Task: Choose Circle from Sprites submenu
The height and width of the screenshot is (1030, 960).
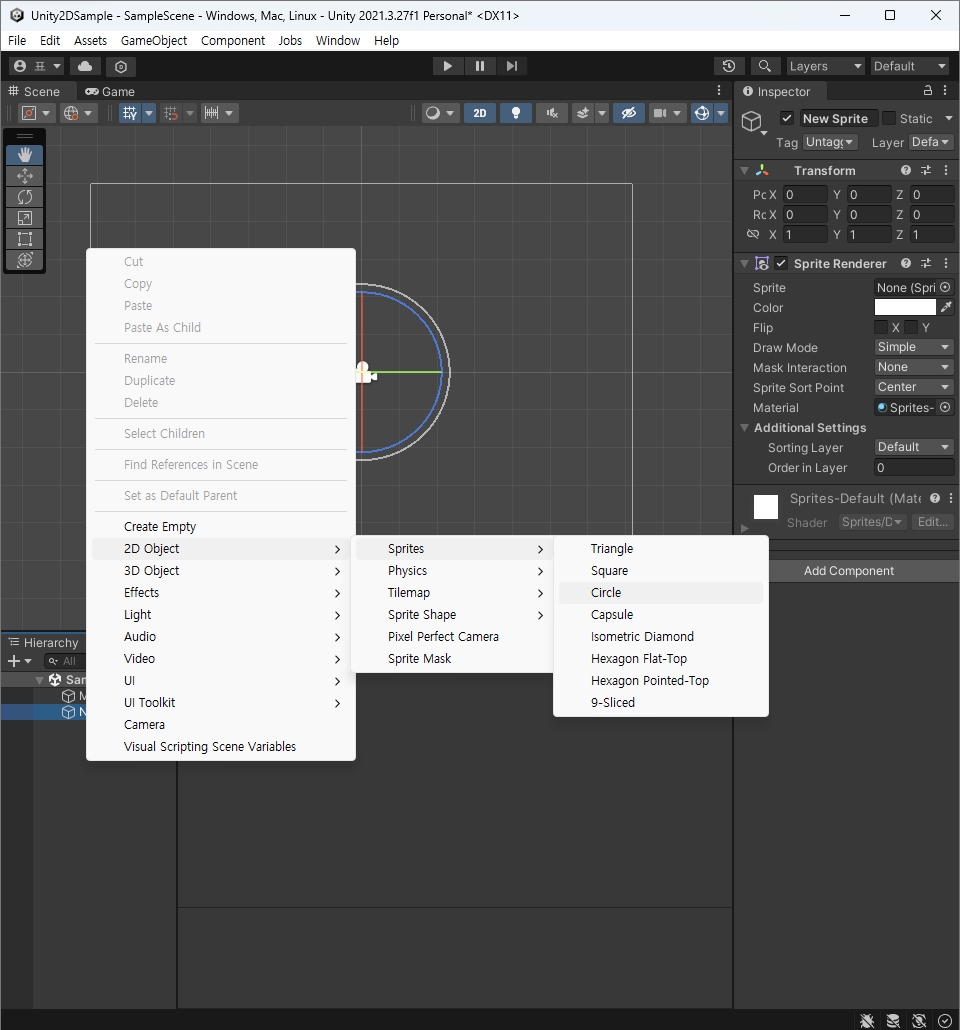Action: coord(660,593)
